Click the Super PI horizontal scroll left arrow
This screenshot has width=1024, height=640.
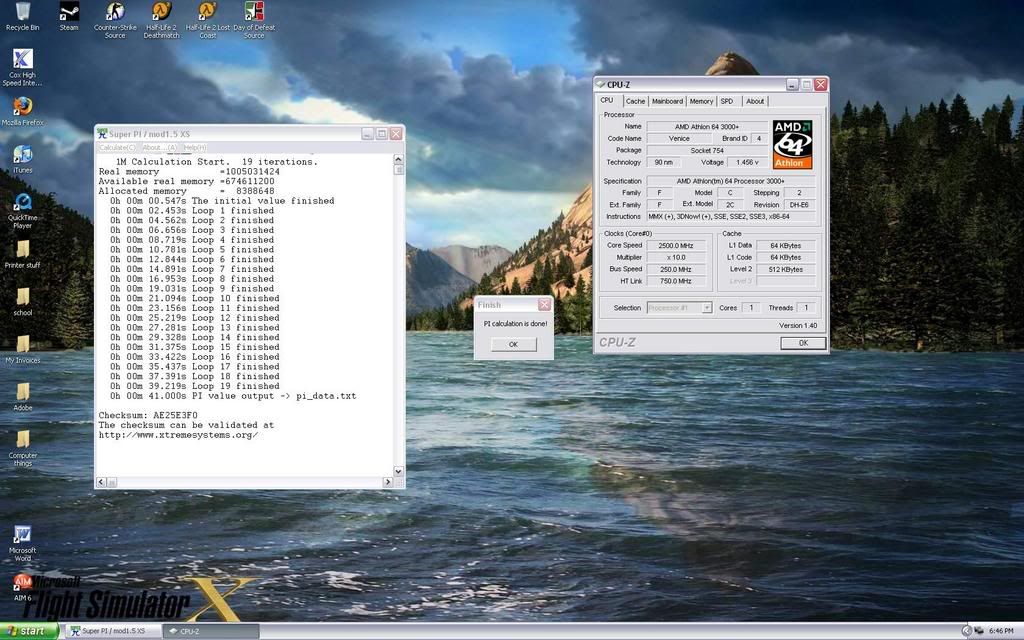click(101, 482)
